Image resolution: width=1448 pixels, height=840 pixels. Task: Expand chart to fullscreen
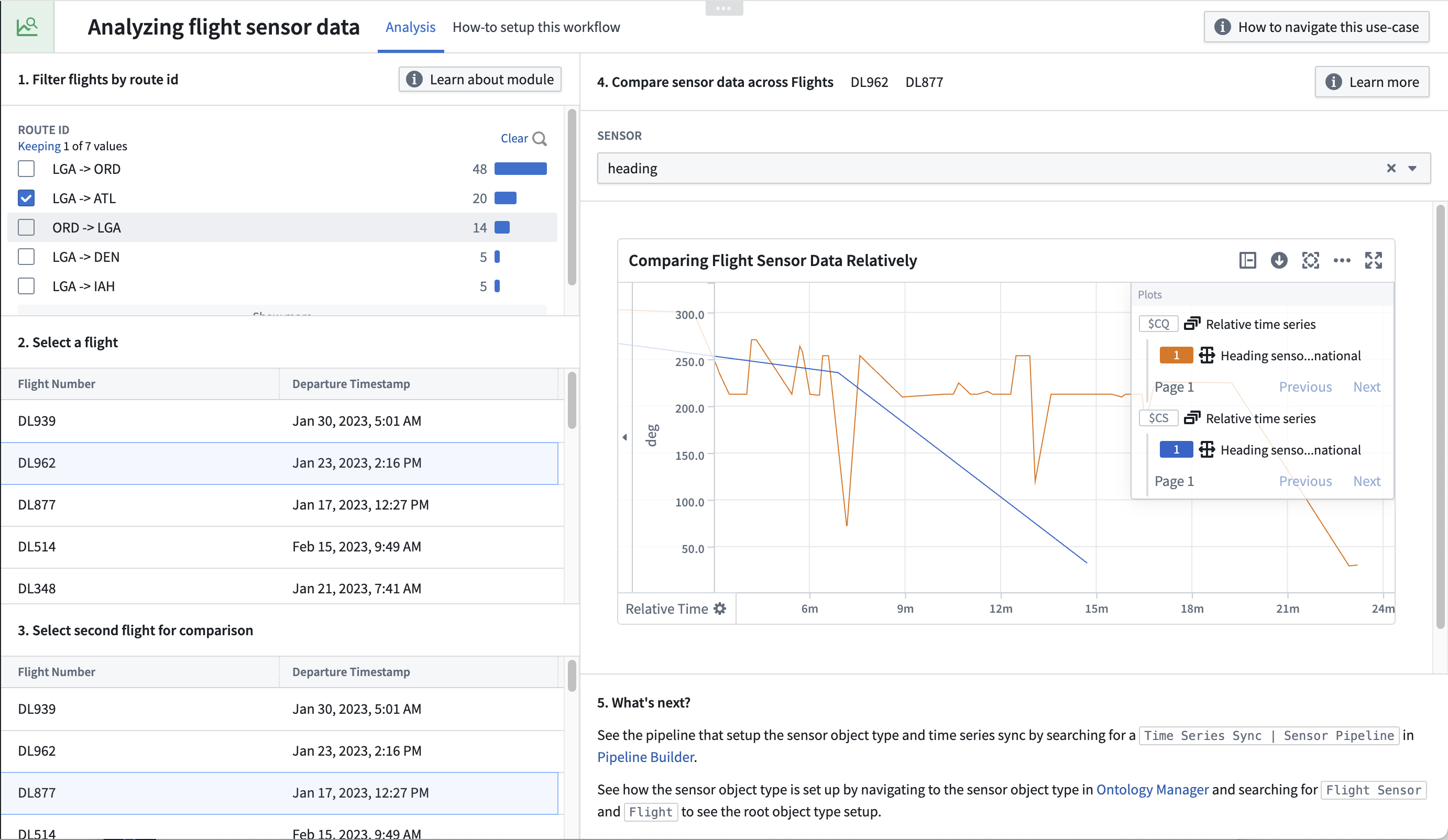1373,260
